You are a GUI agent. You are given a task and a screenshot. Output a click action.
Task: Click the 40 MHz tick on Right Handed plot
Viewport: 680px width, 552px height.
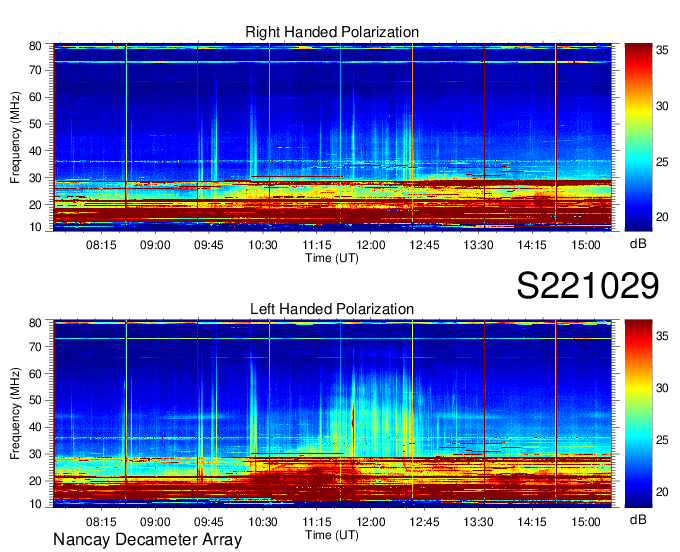coord(35,151)
